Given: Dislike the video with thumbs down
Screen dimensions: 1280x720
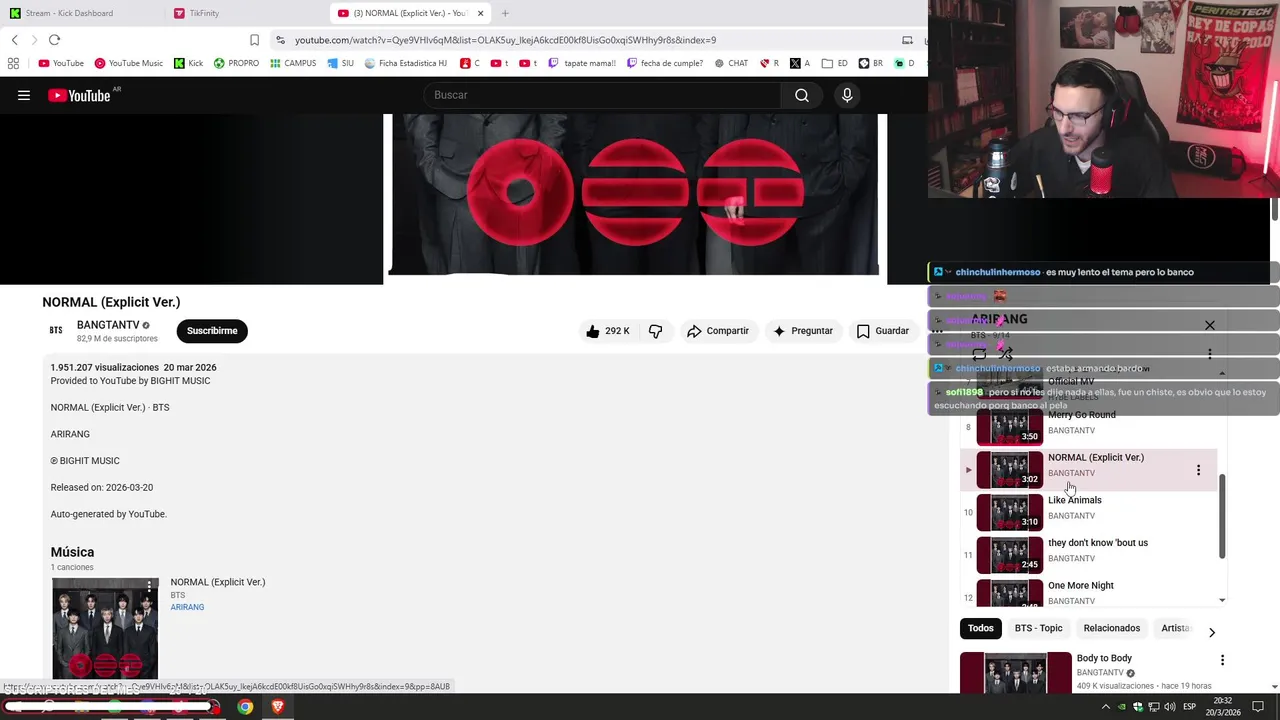Looking at the screenshot, I should [x=656, y=331].
